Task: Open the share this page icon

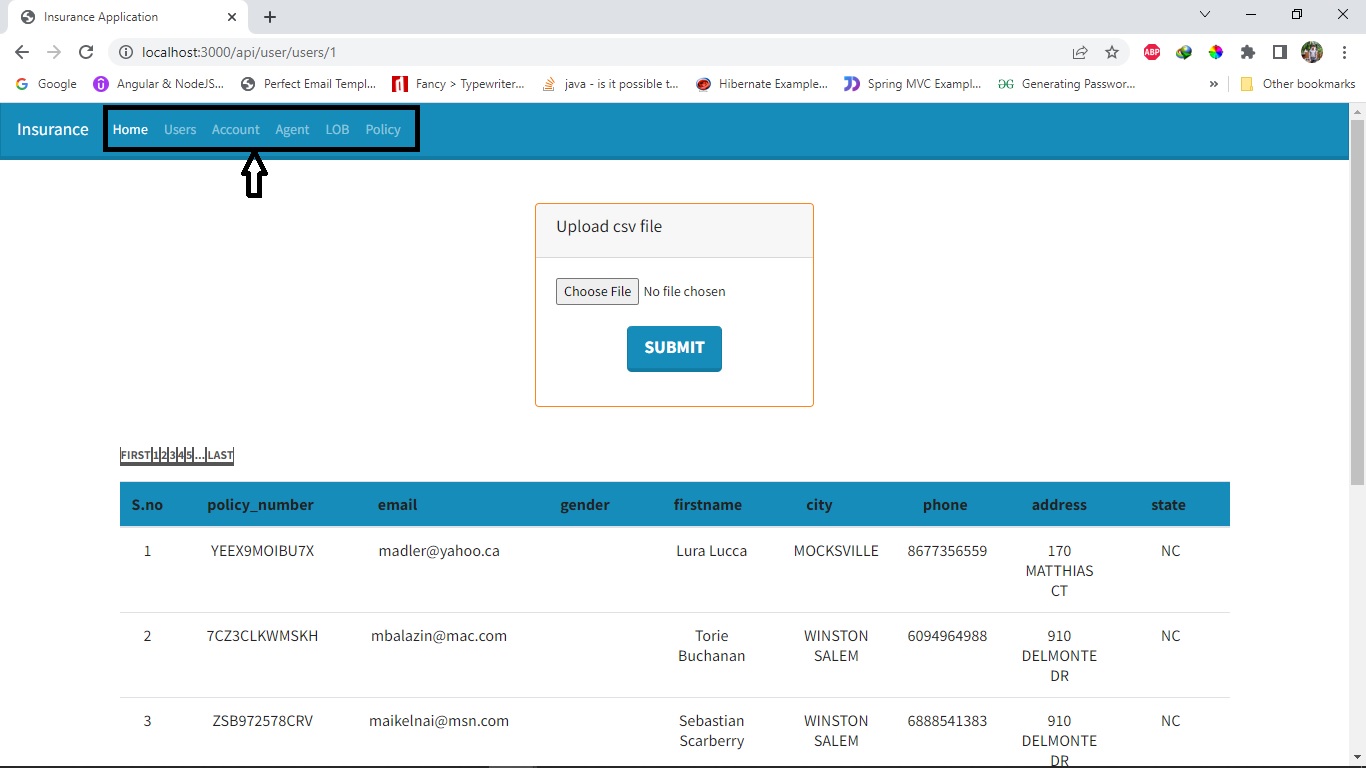Action: pyautogui.click(x=1082, y=52)
